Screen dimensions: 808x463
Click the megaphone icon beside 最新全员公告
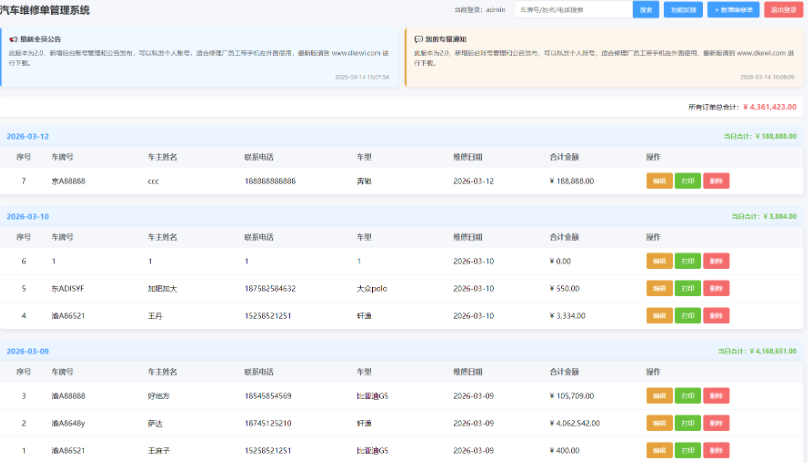[13, 38]
